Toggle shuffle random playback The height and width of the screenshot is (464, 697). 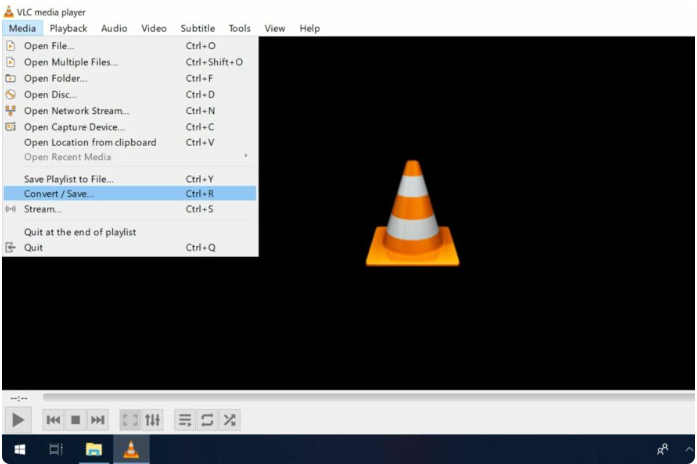(229, 420)
